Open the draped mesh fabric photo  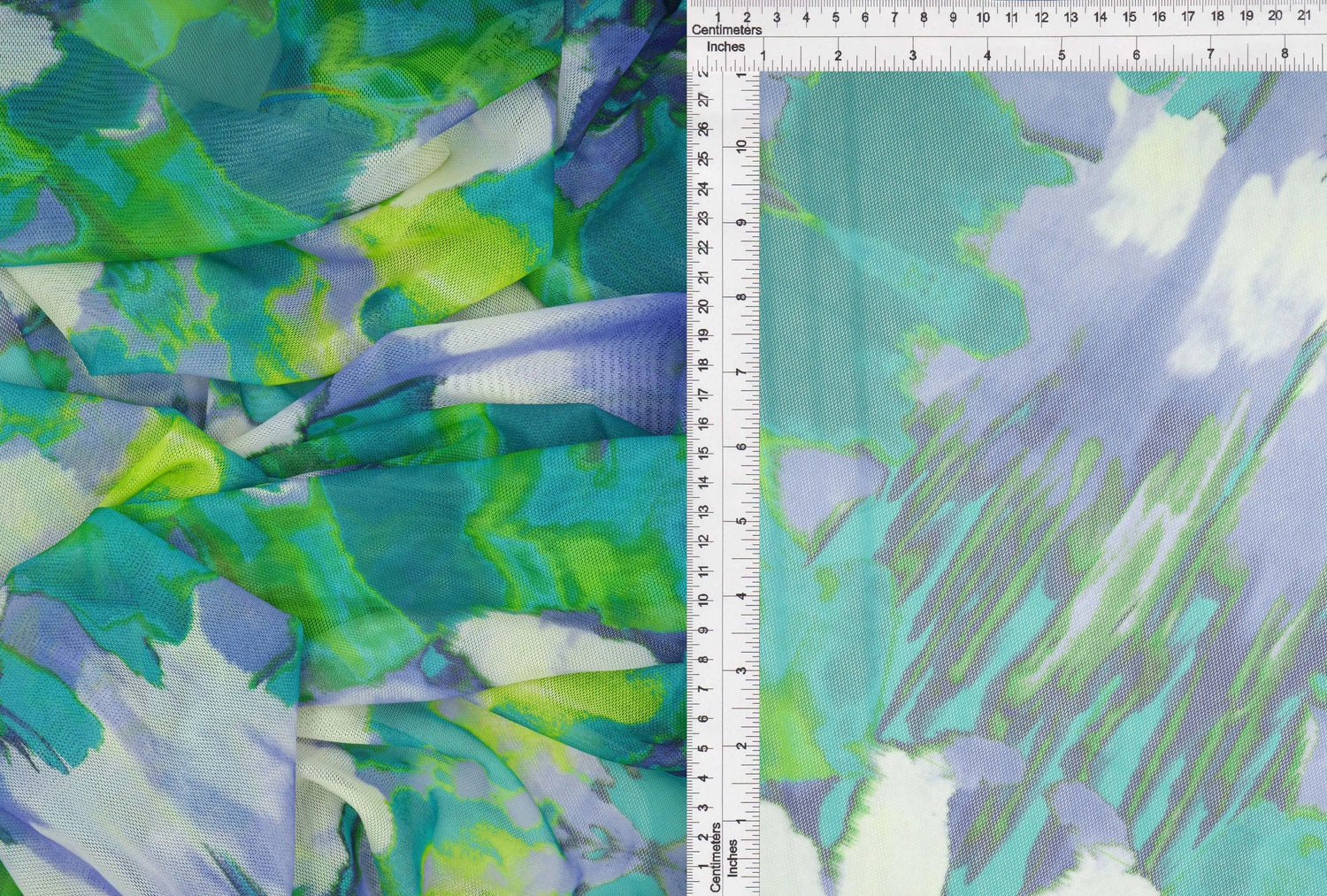(x=342, y=448)
